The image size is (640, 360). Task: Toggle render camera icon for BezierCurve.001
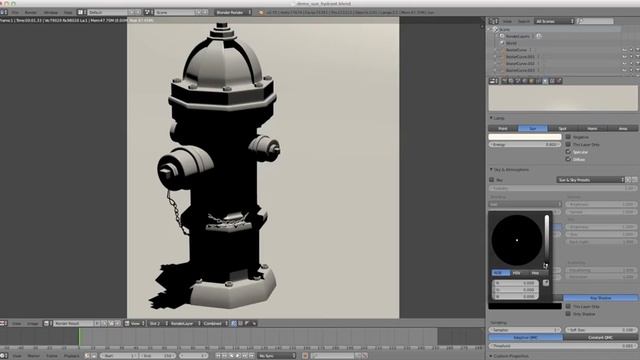(637, 57)
